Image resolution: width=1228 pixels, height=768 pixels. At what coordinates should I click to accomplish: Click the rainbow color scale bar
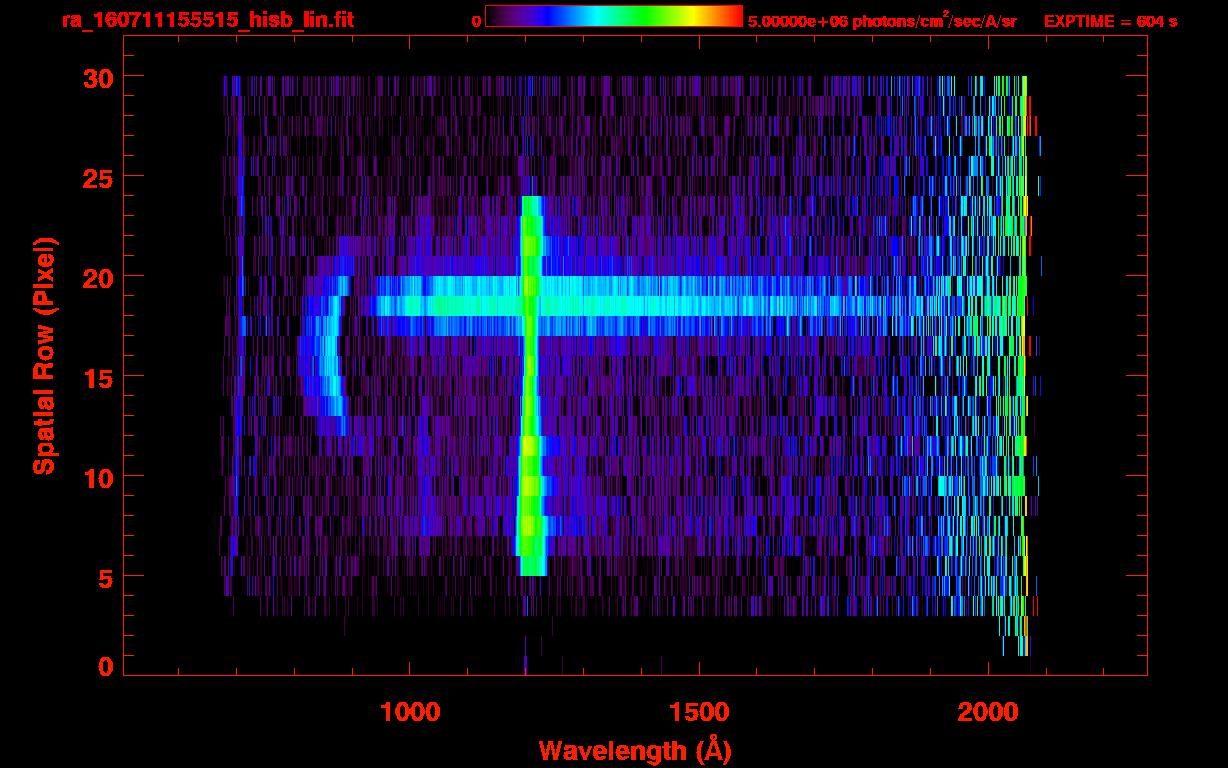[613, 17]
